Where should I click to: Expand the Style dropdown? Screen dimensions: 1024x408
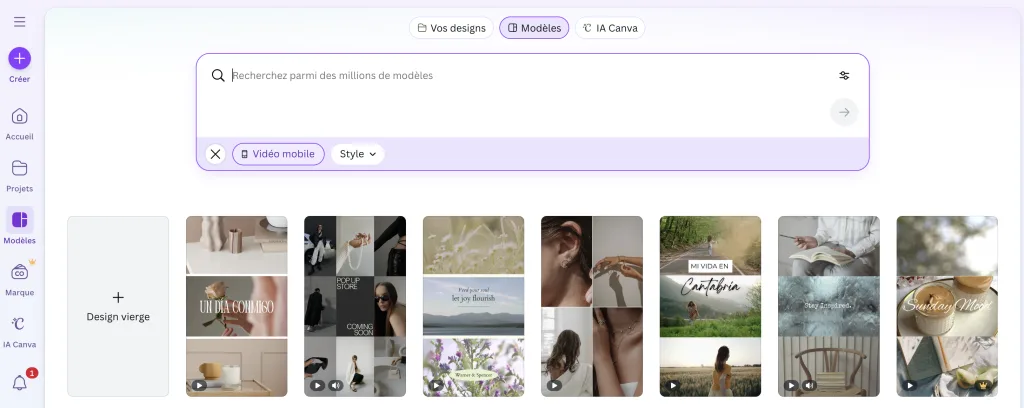click(x=358, y=154)
